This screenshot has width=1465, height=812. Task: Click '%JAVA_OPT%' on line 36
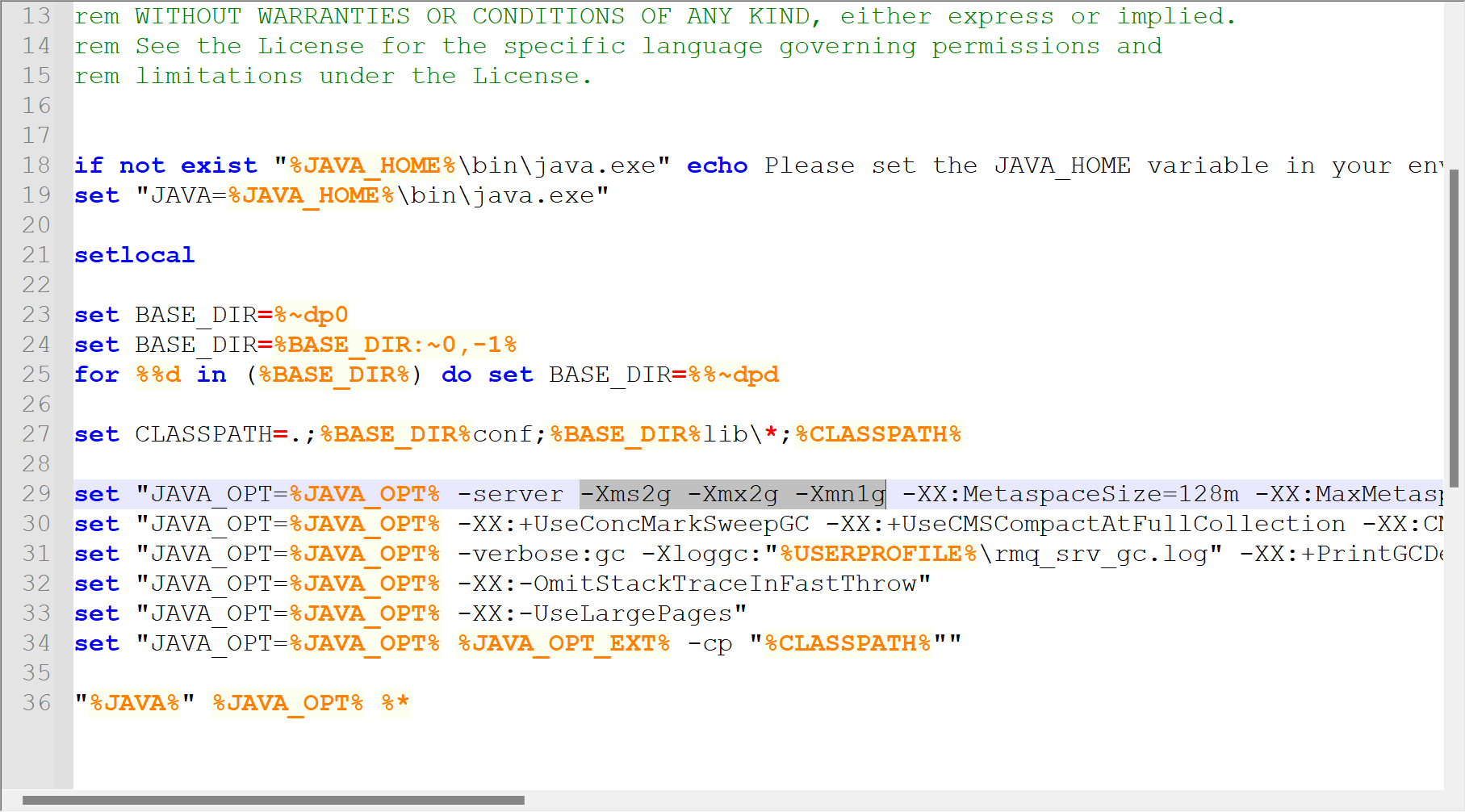coord(288,703)
